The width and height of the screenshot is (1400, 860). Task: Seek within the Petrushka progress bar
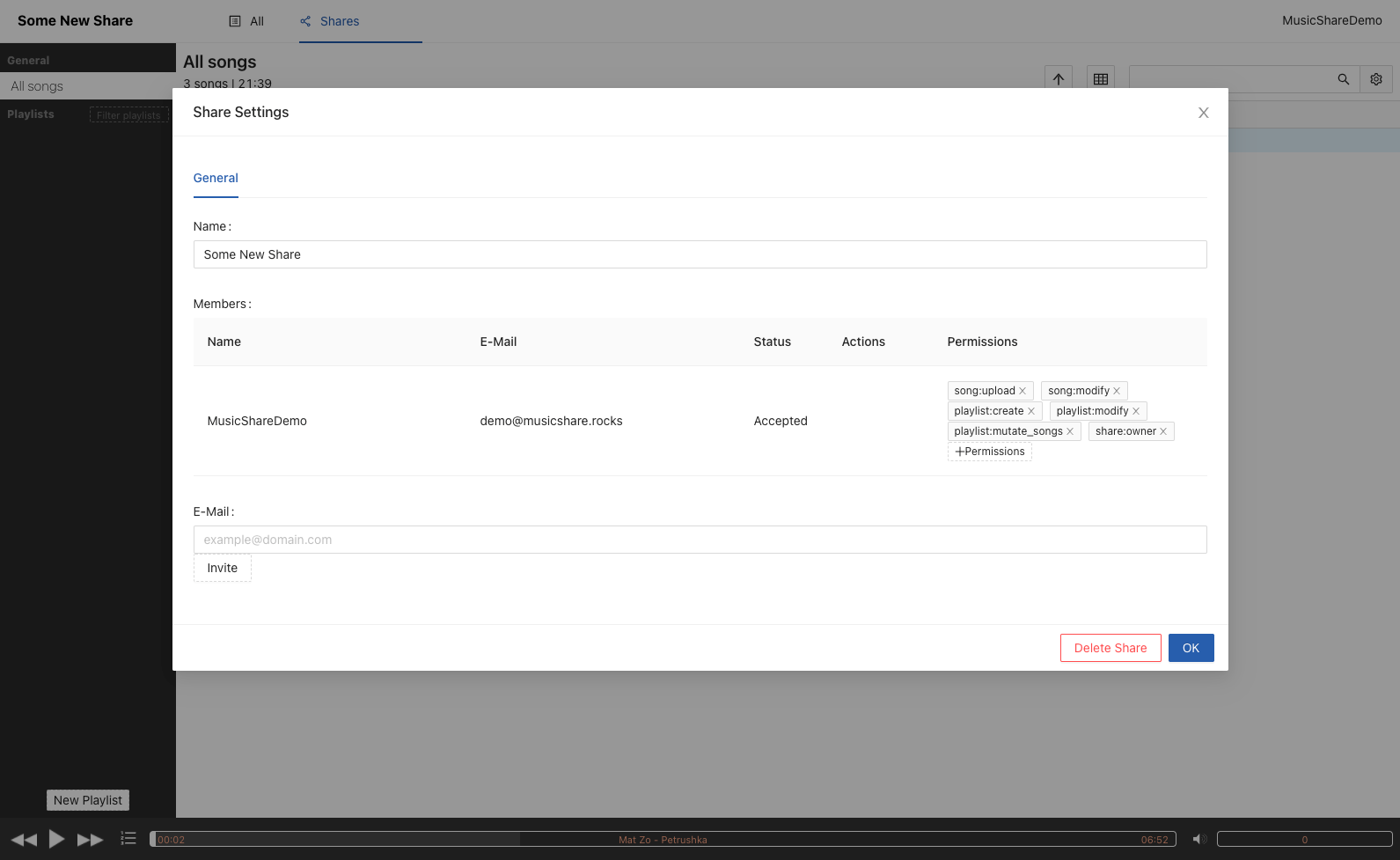[663, 840]
